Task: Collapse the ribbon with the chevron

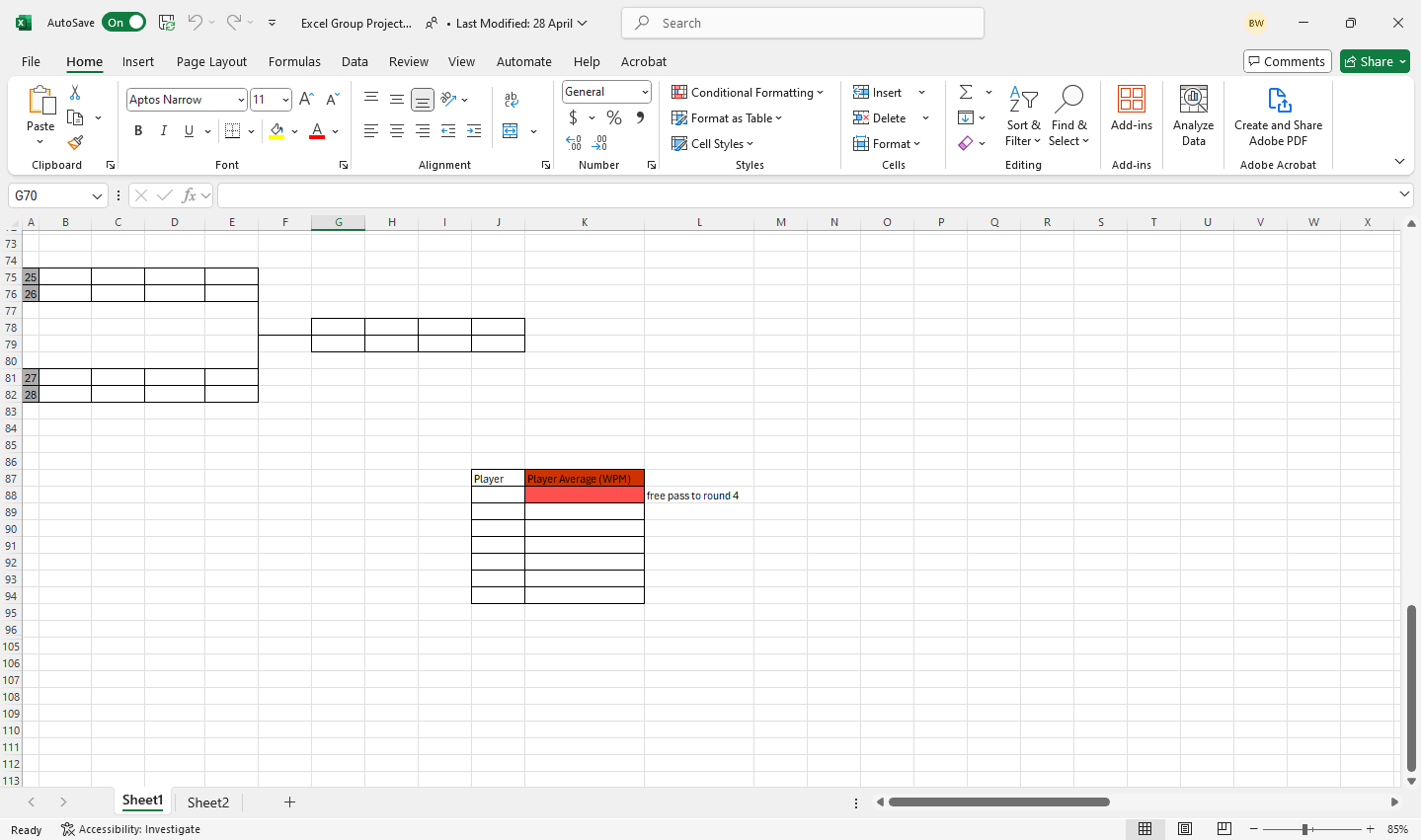Action: (1399, 161)
